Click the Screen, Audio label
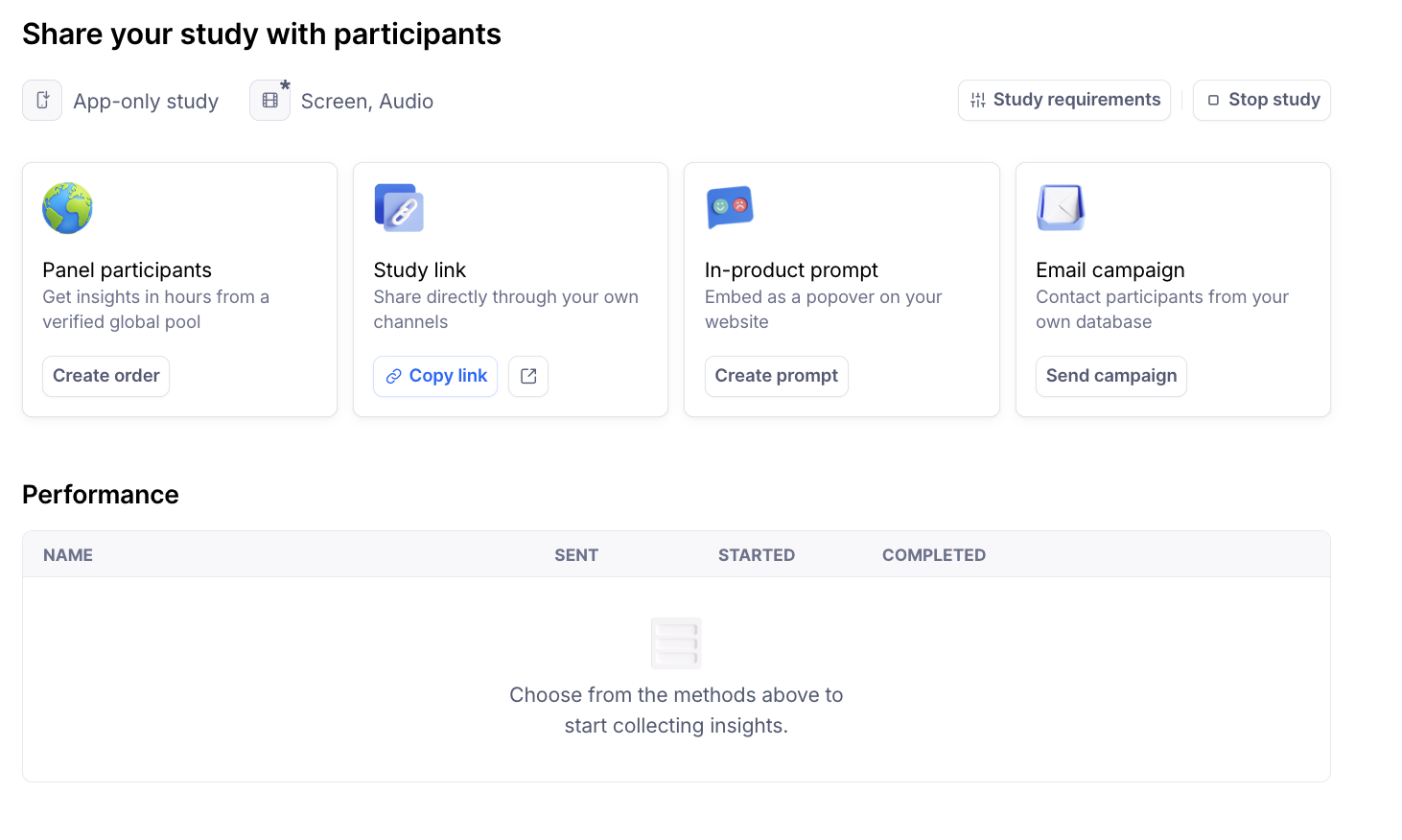 coord(367,102)
